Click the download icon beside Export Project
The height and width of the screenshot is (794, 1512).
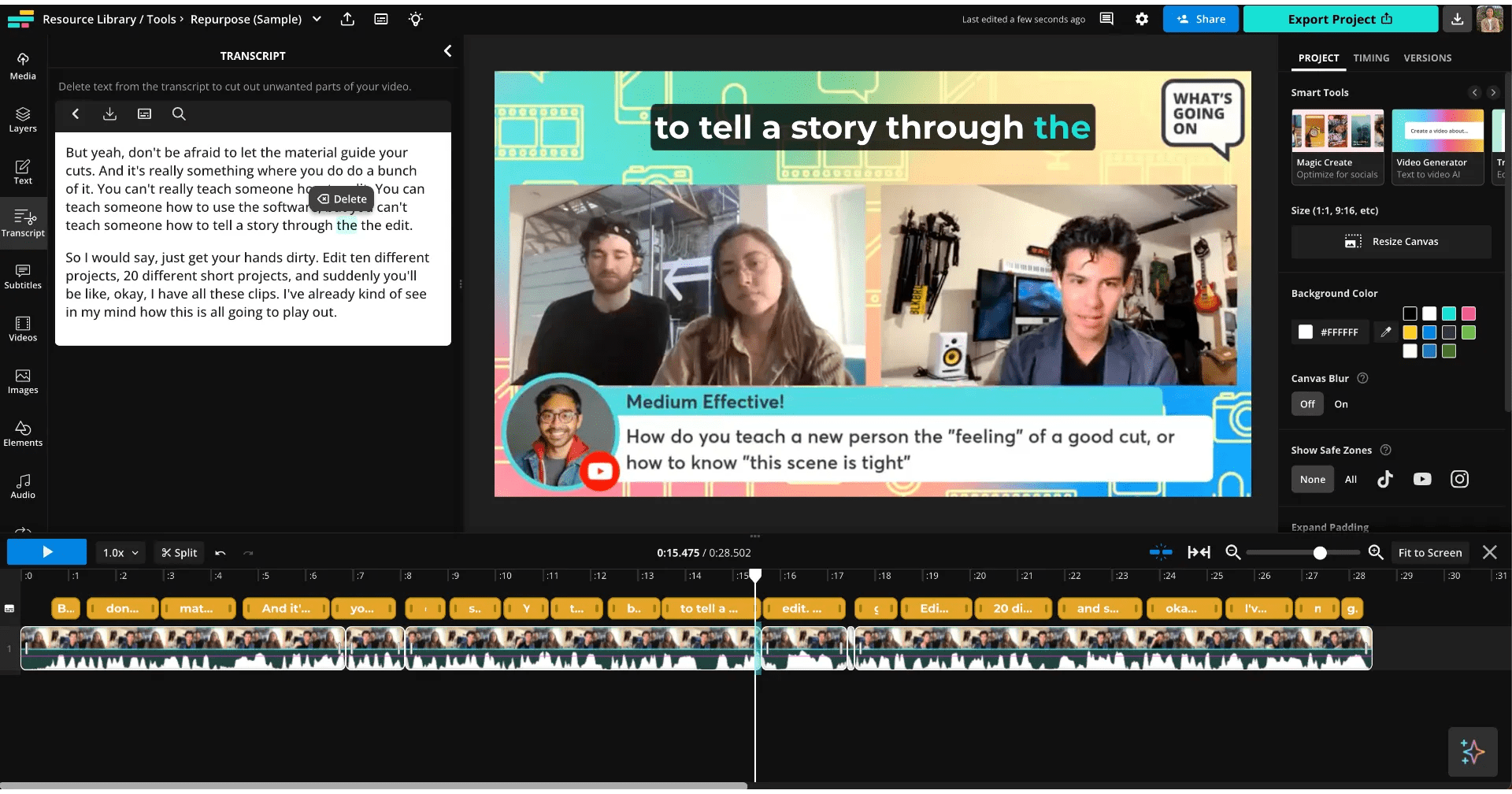pyautogui.click(x=1458, y=19)
